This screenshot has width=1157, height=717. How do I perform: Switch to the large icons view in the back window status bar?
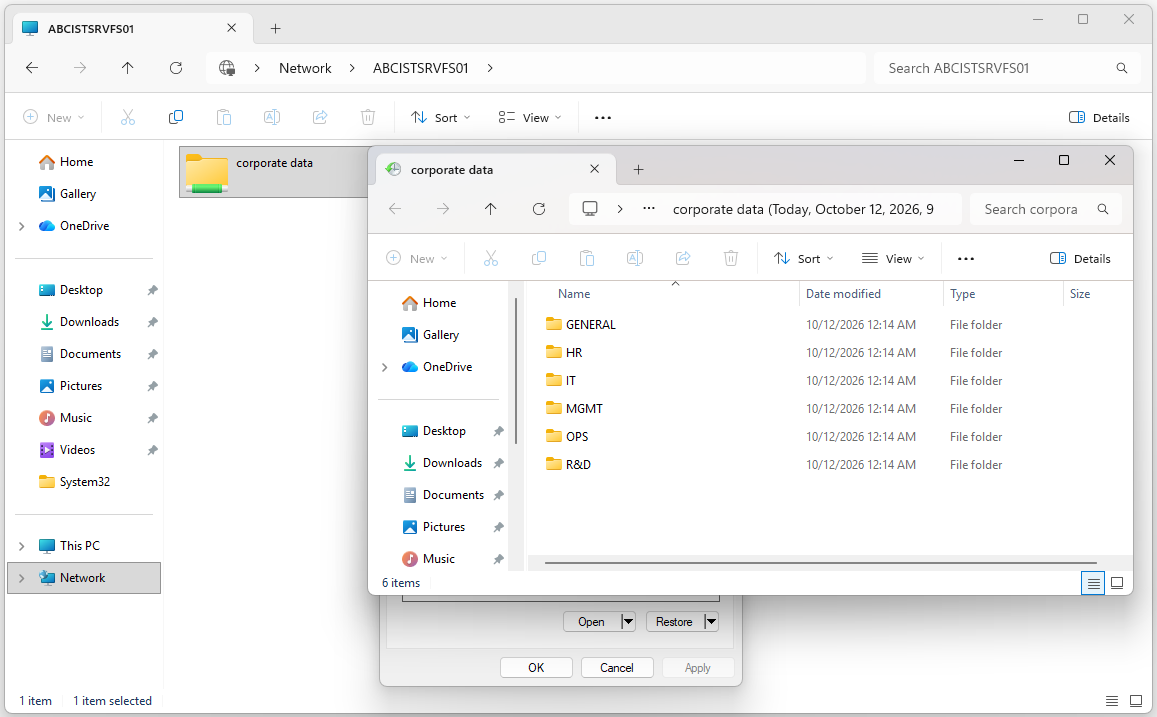pyautogui.click(x=1136, y=701)
